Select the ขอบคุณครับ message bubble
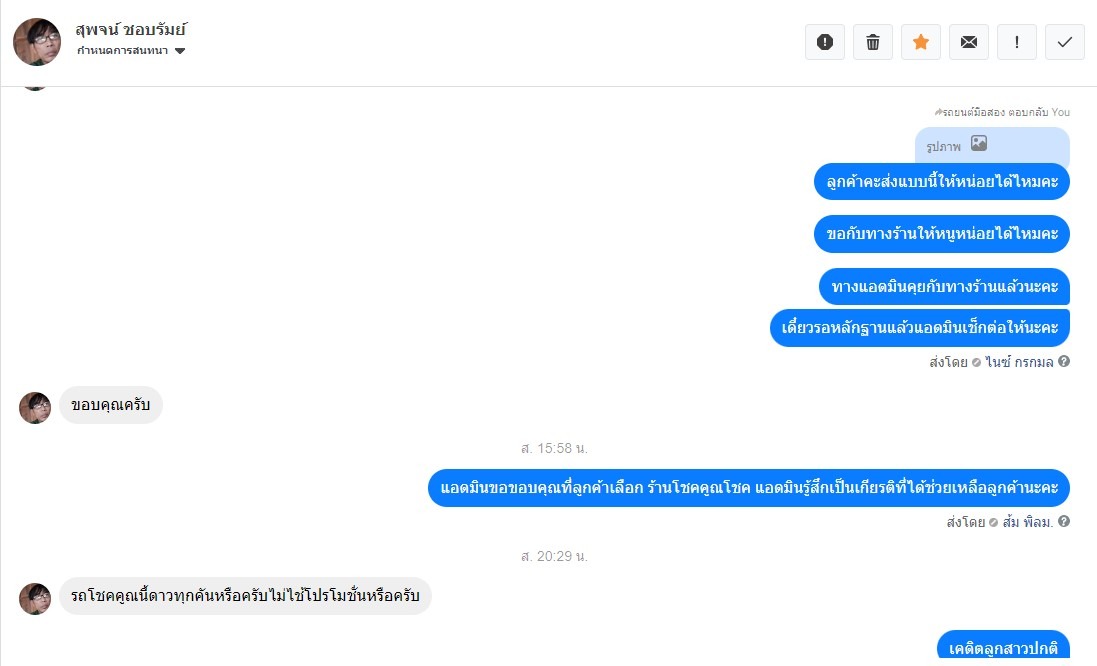 tap(111, 405)
